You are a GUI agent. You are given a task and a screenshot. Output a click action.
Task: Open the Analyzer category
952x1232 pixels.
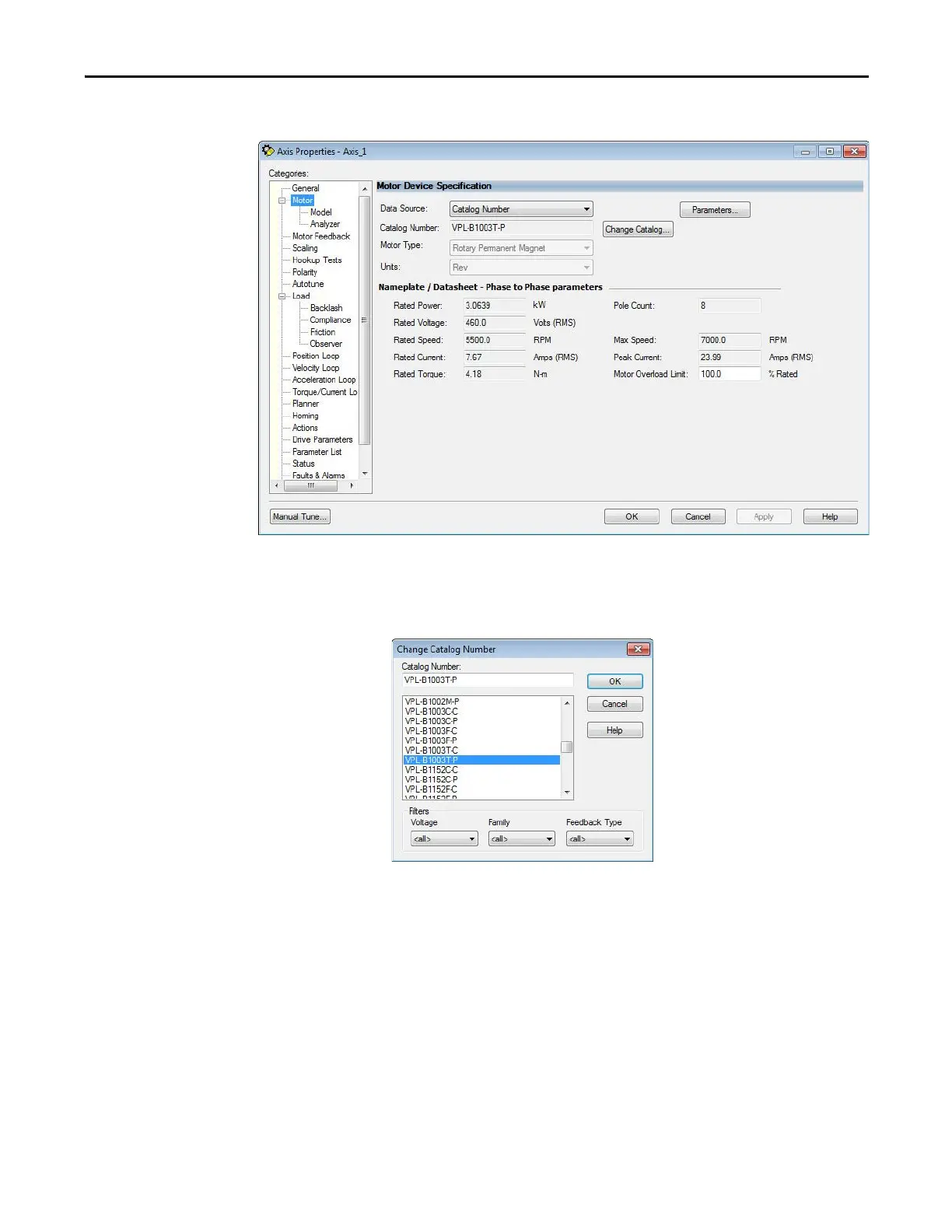324,224
